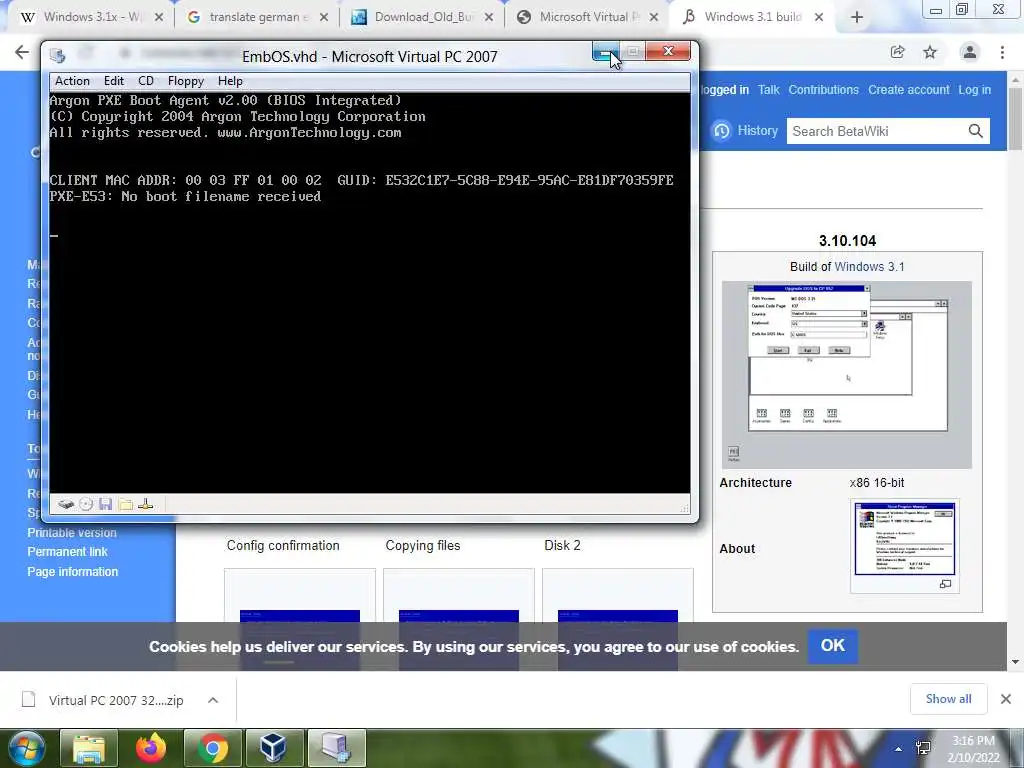Open the Windows 3.1 build screenshot thumbnail
Image resolution: width=1024 pixels, height=768 pixels.
point(847,375)
